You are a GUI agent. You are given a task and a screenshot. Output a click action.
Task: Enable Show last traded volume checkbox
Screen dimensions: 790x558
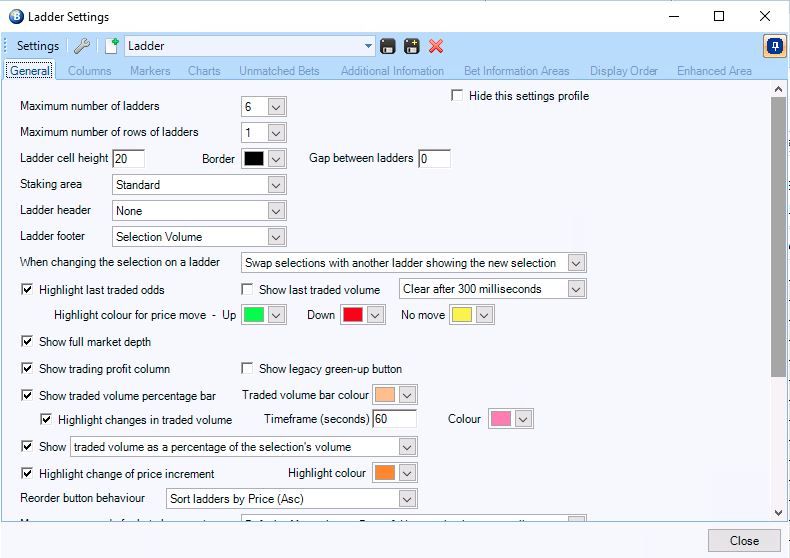pos(247,289)
